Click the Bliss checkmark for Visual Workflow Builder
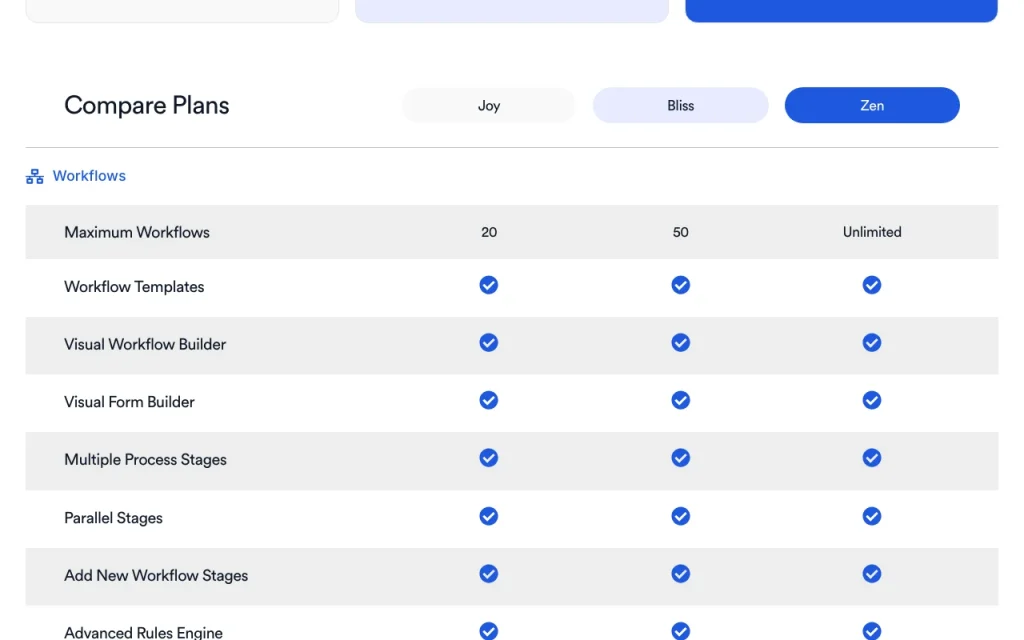The height and width of the screenshot is (640, 1024). pyautogui.click(x=680, y=342)
